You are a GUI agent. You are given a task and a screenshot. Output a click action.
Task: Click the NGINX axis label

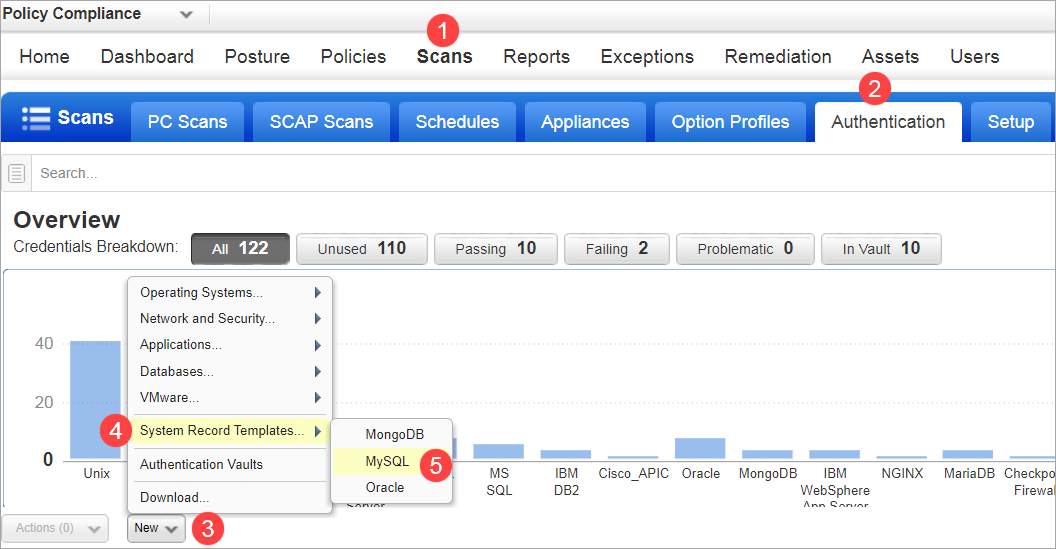pos(902,474)
